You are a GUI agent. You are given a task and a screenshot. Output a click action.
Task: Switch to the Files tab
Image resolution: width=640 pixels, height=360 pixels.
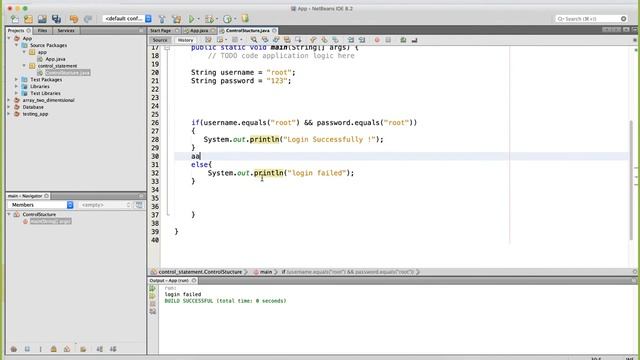point(42,31)
